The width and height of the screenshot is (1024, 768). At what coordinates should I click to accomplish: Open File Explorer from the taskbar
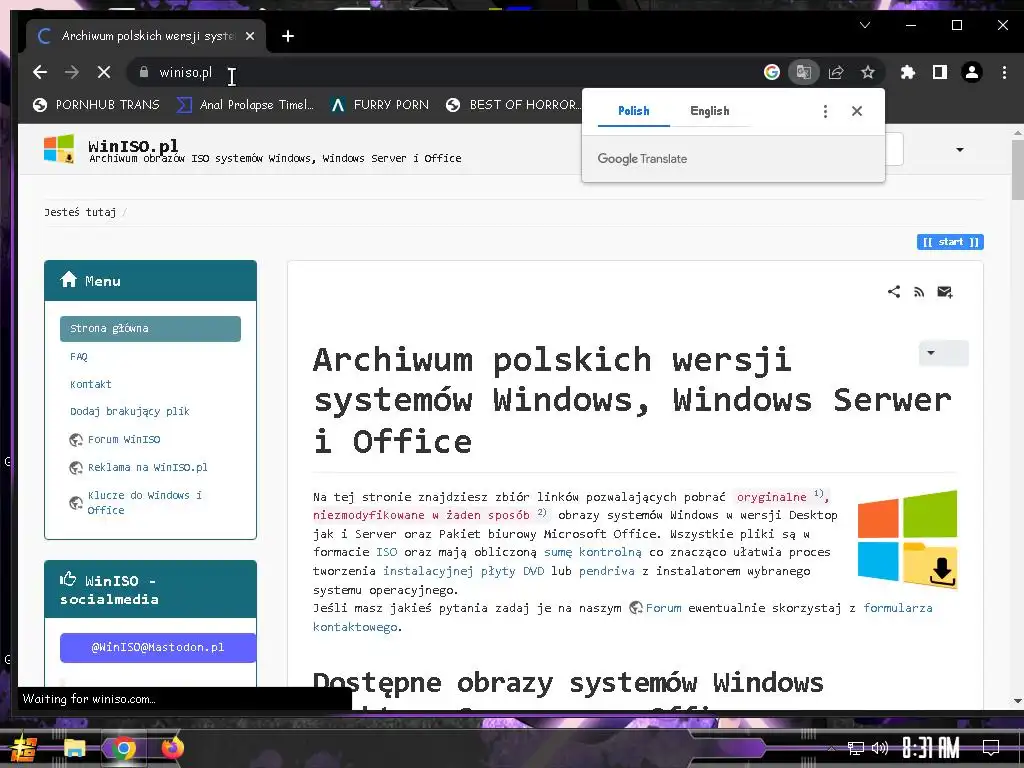(74, 748)
